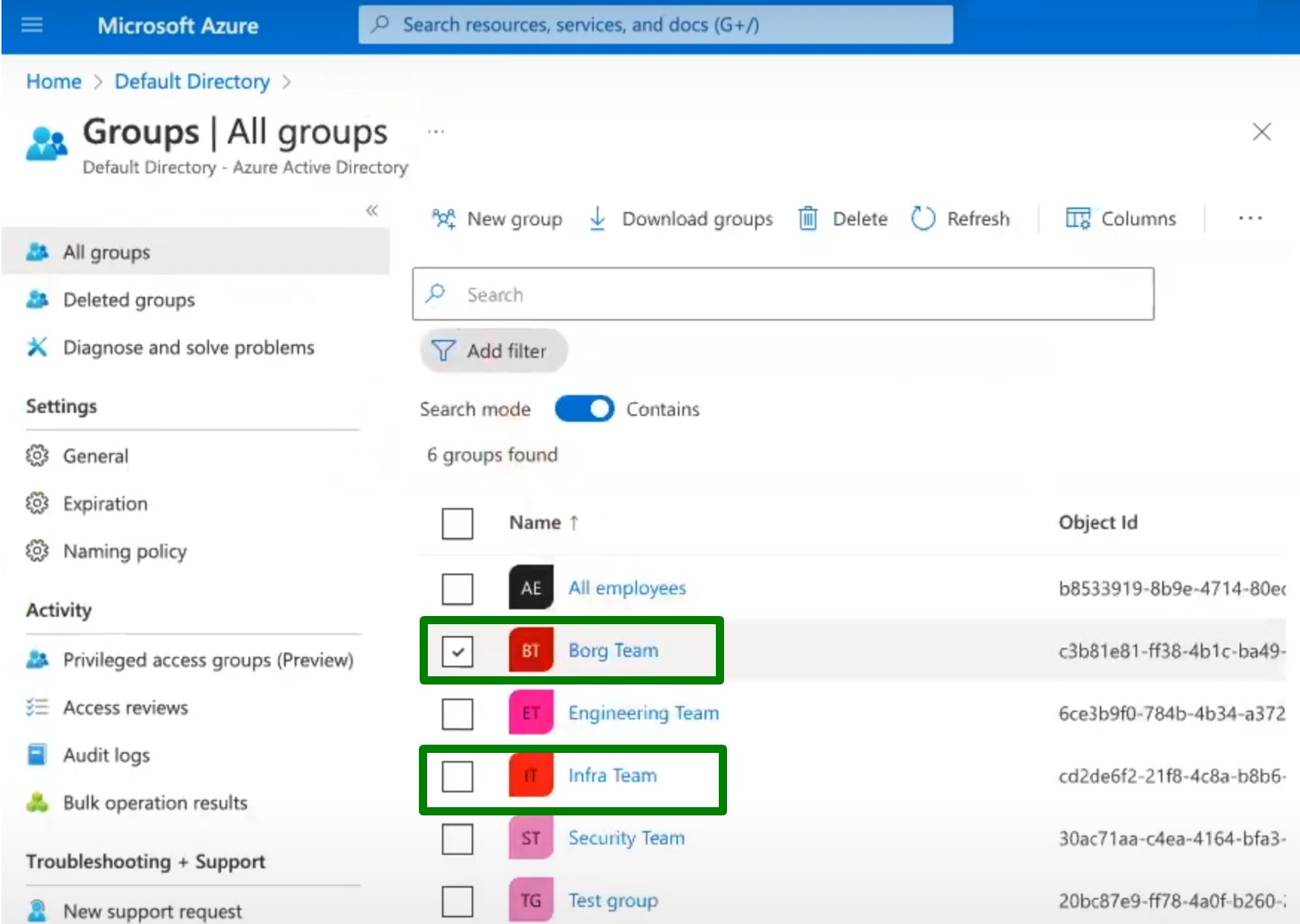
Task: Focus the groups Search input field
Action: (x=783, y=295)
